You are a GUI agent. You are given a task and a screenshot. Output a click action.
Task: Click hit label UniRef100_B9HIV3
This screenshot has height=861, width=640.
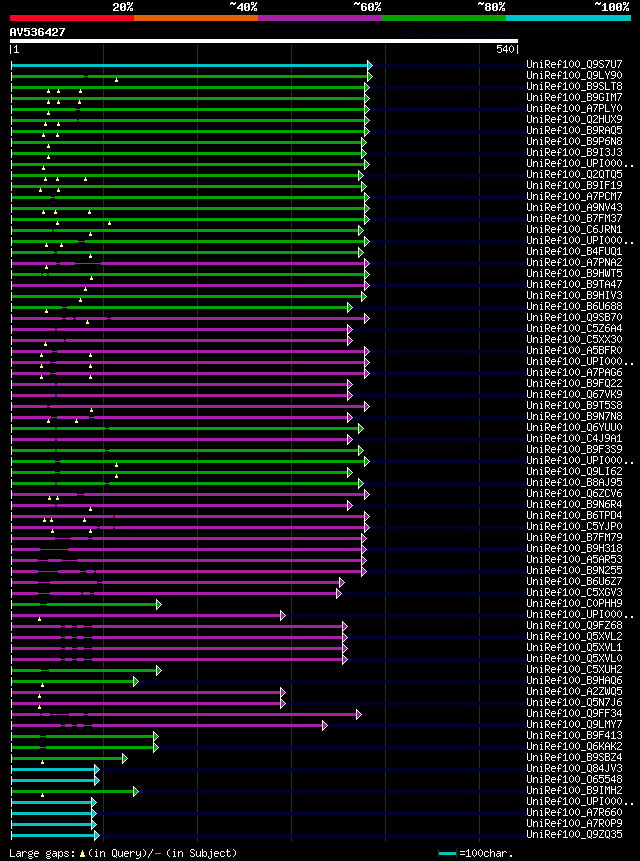[x=575, y=295]
